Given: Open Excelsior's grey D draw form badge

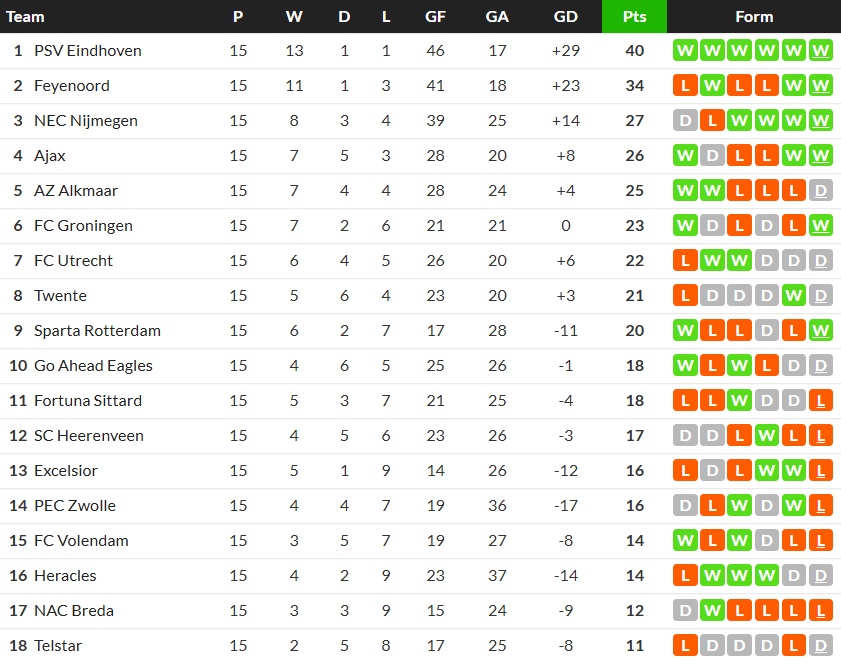Looking at the screenshot, I should pyautogui.click(x=712, y=471).
